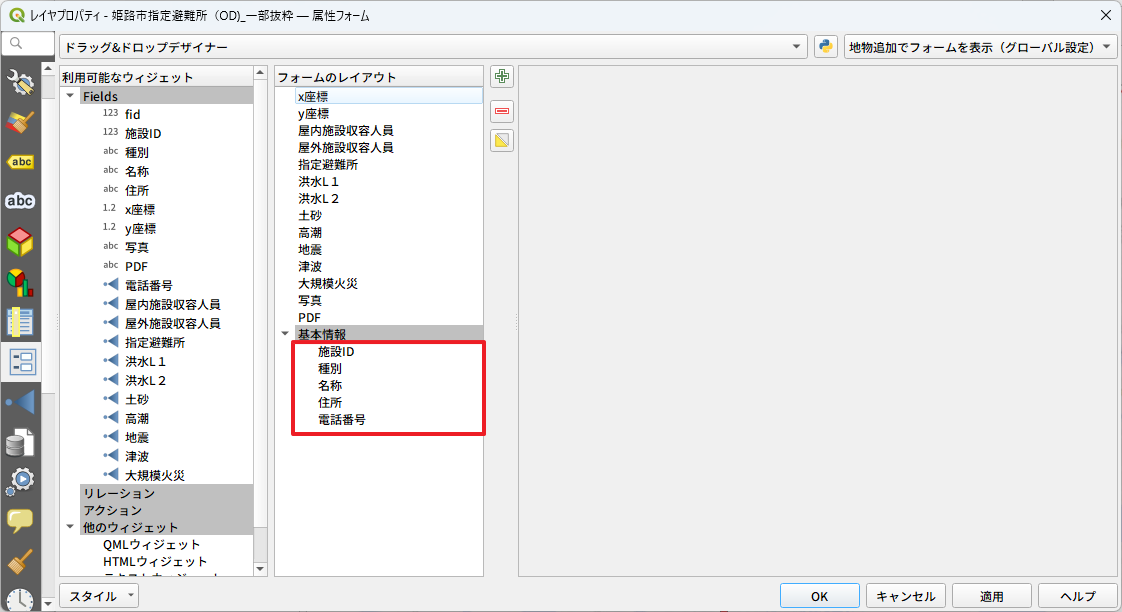The image size is (1122, 612).
Task: Open the ドラッグ&ドロップデザイナー editor type dropdown
Action: [433, 47]
